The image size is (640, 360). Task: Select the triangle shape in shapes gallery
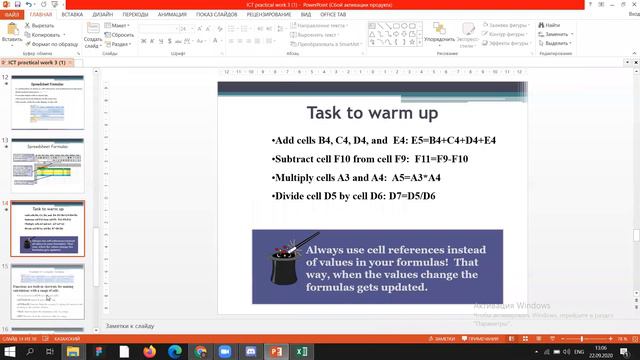[x=372, y=34]
